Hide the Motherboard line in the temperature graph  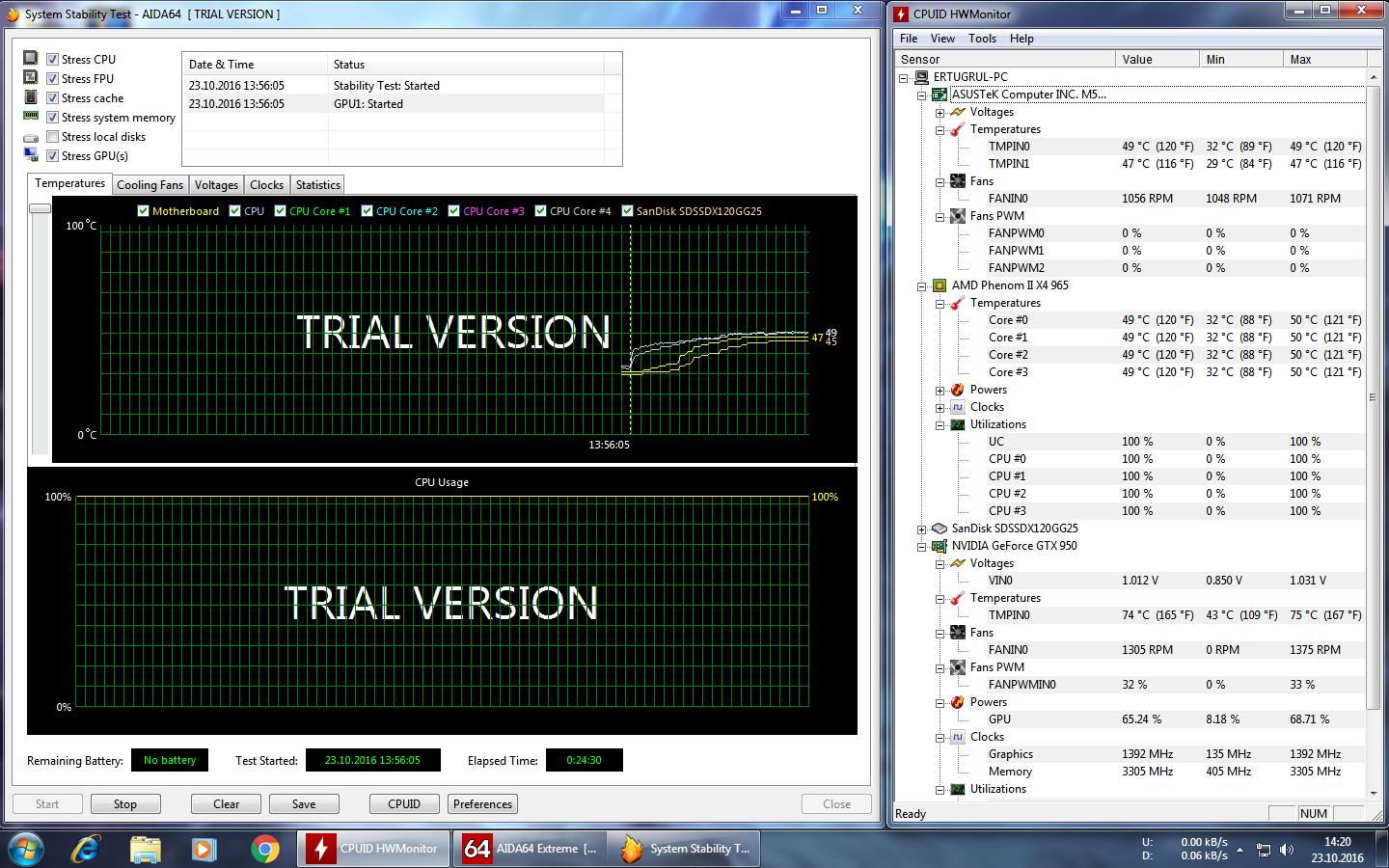coord(144,211)
